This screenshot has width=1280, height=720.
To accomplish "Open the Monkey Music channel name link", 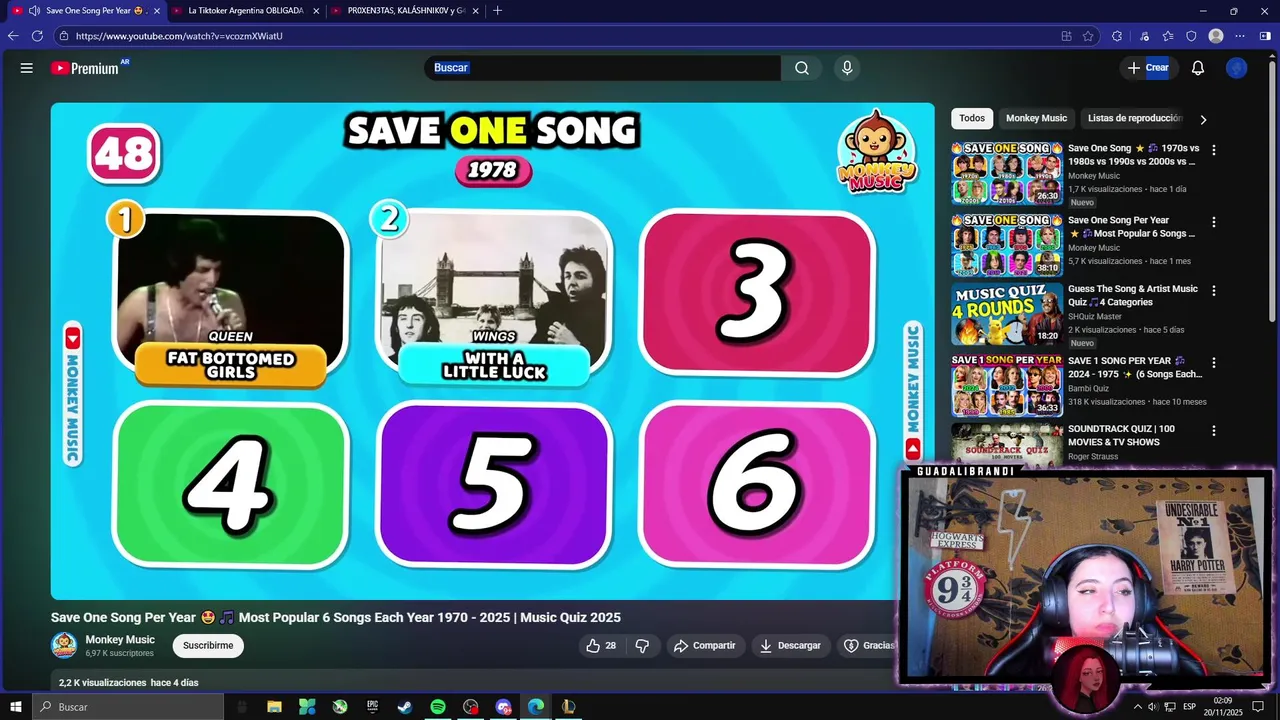I will pos(120,640).
